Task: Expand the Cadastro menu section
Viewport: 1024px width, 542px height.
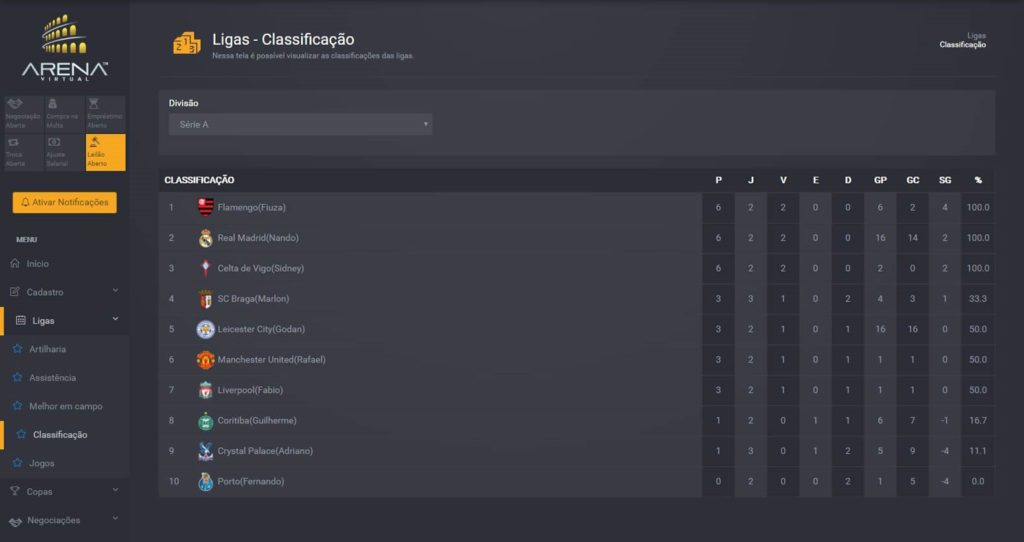Action: (65, 292)
